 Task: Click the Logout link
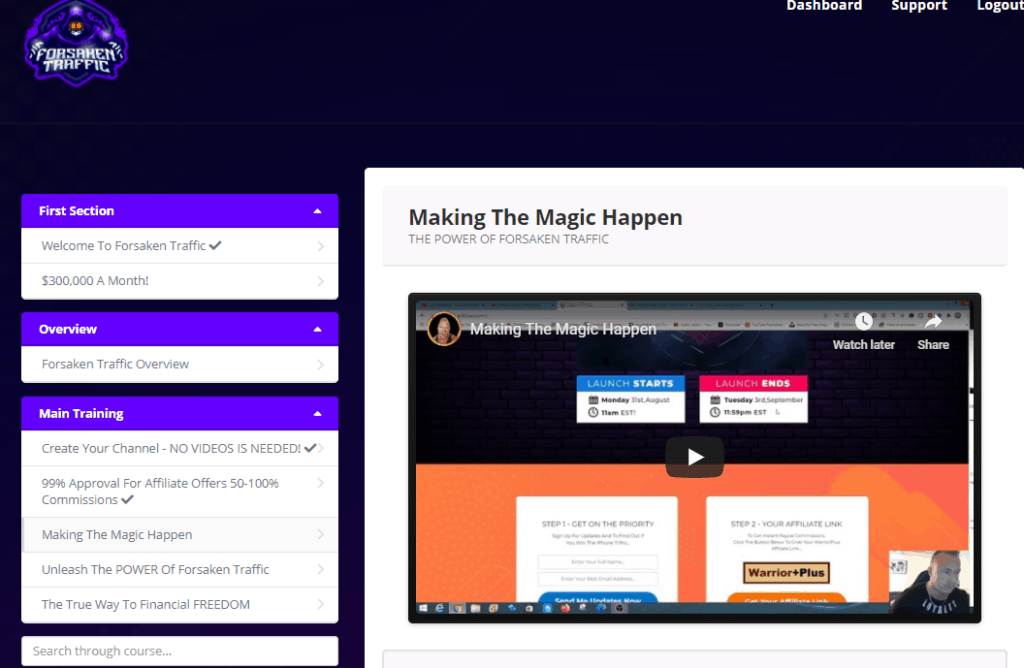click(999, 6)
